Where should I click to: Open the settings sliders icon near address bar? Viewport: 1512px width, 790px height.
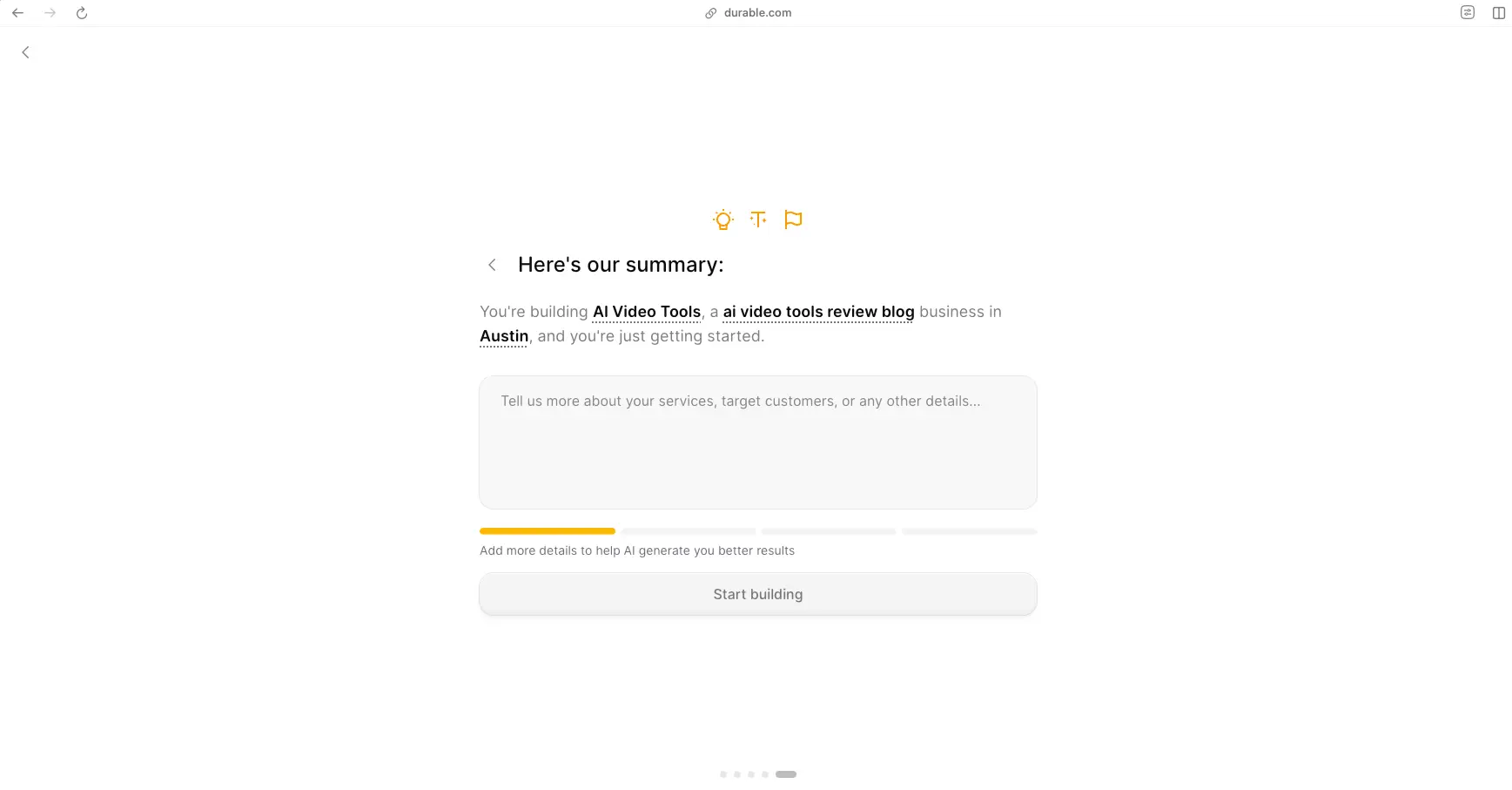pyautogui.click(x=1468, y=12)
